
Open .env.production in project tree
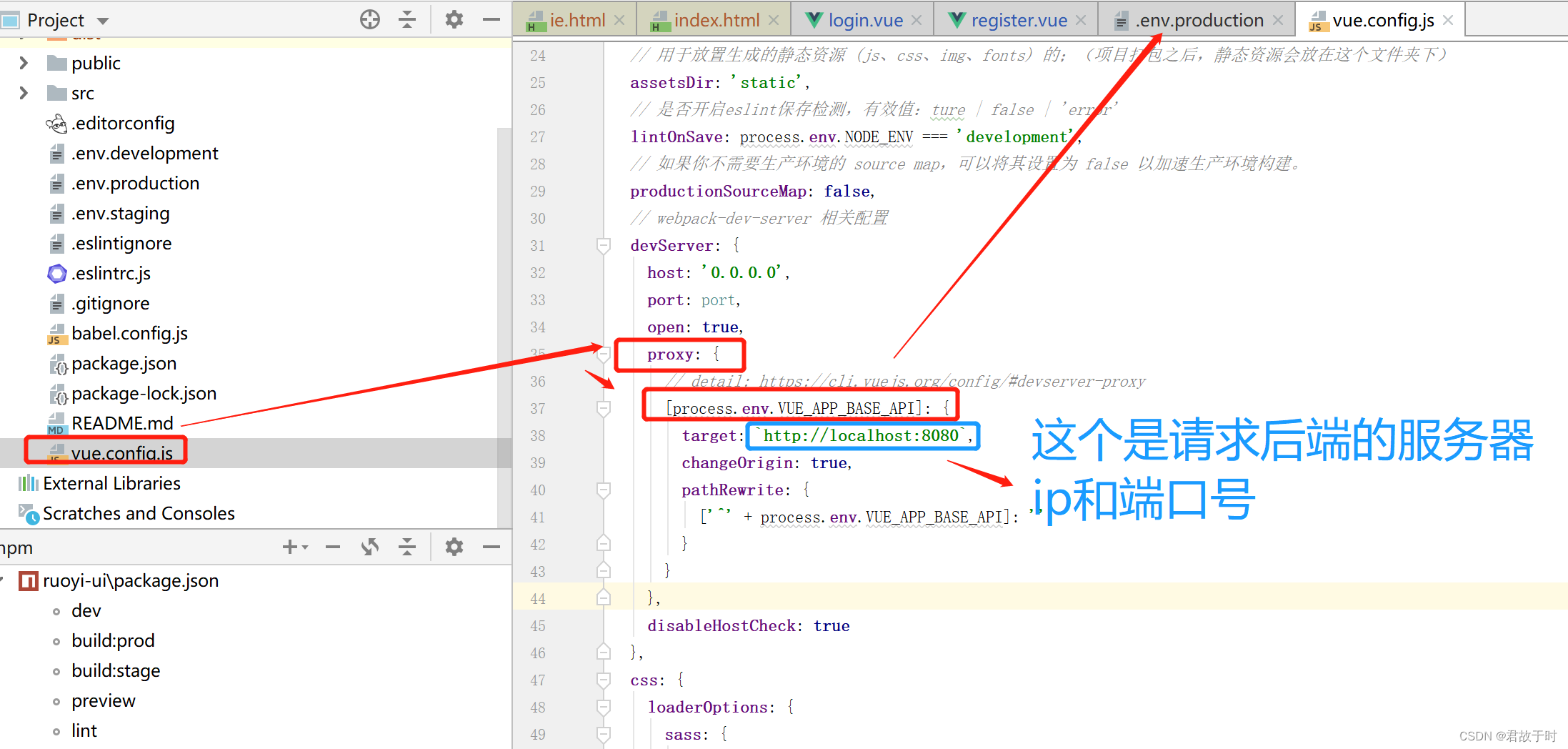coord(135,183)
